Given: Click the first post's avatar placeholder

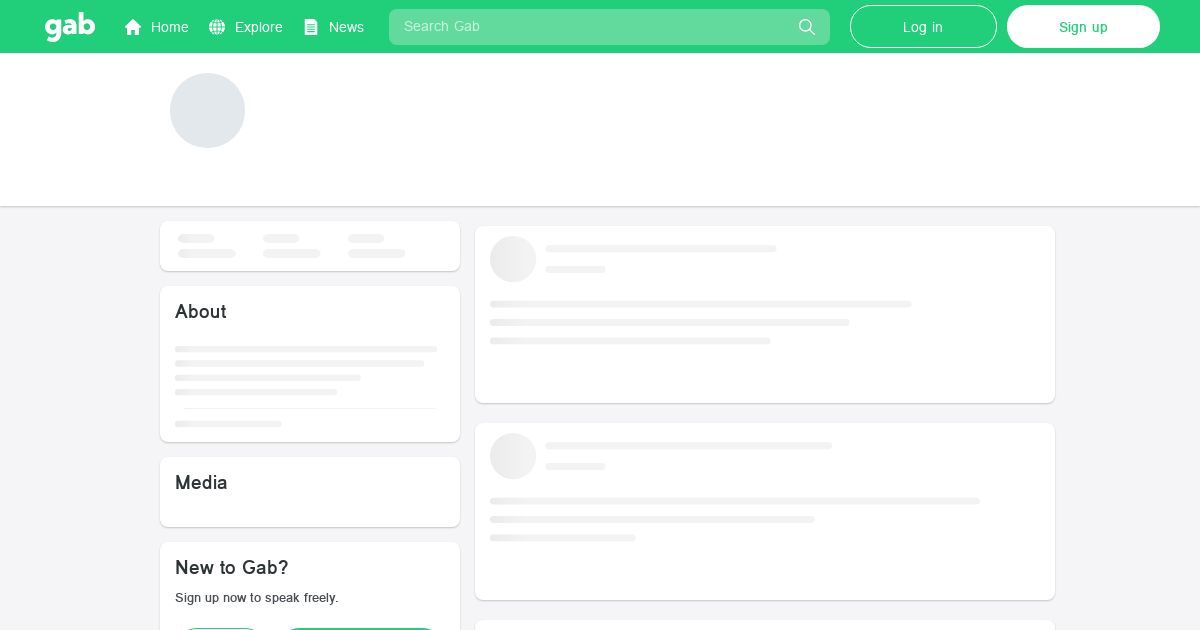Looking at the screenshot, I should 513,259.
